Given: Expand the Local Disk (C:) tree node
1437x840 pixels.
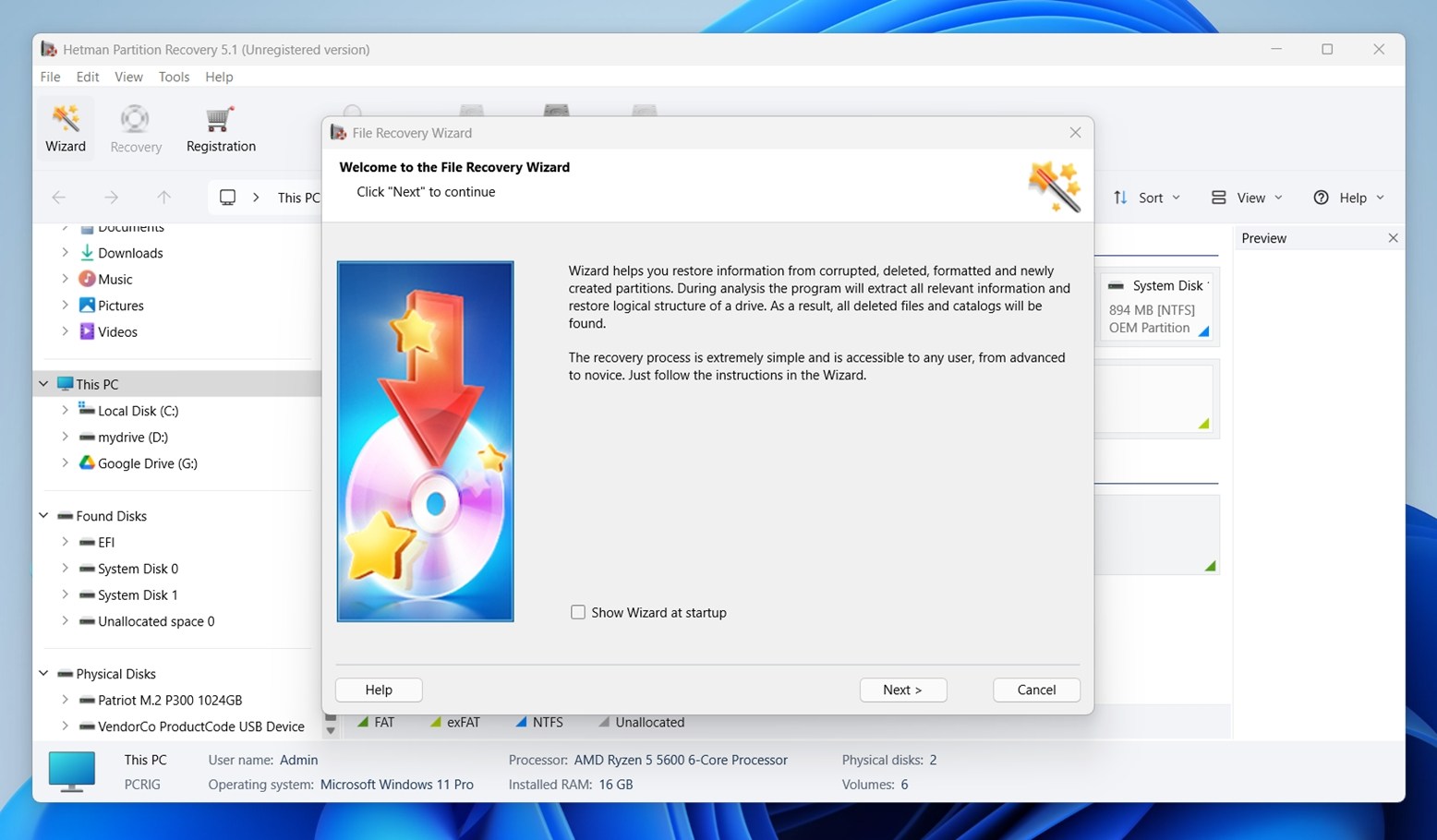Looking at the screenshot, I should (64, 410).
